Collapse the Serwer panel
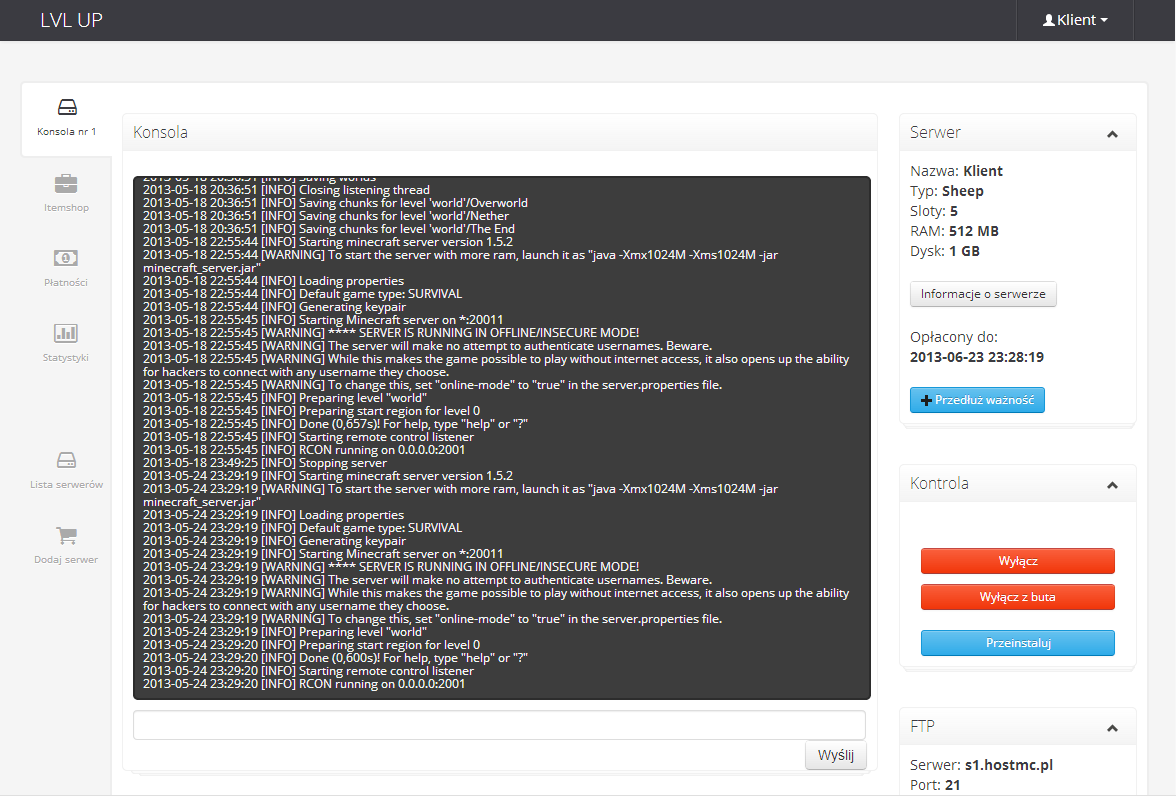1176x796 pixels. 1112,134
